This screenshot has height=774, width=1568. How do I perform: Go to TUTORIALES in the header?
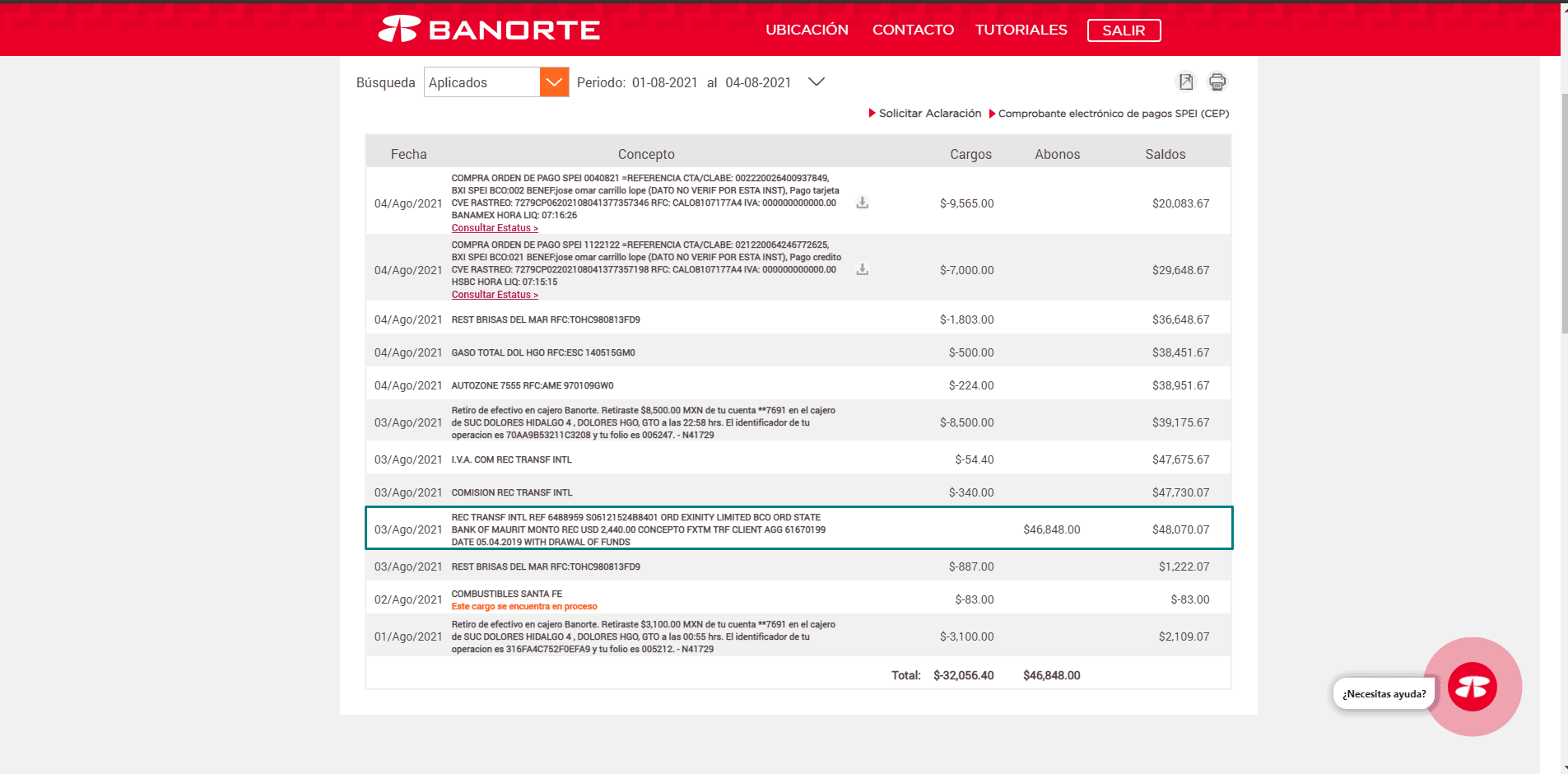(1021, 30)
